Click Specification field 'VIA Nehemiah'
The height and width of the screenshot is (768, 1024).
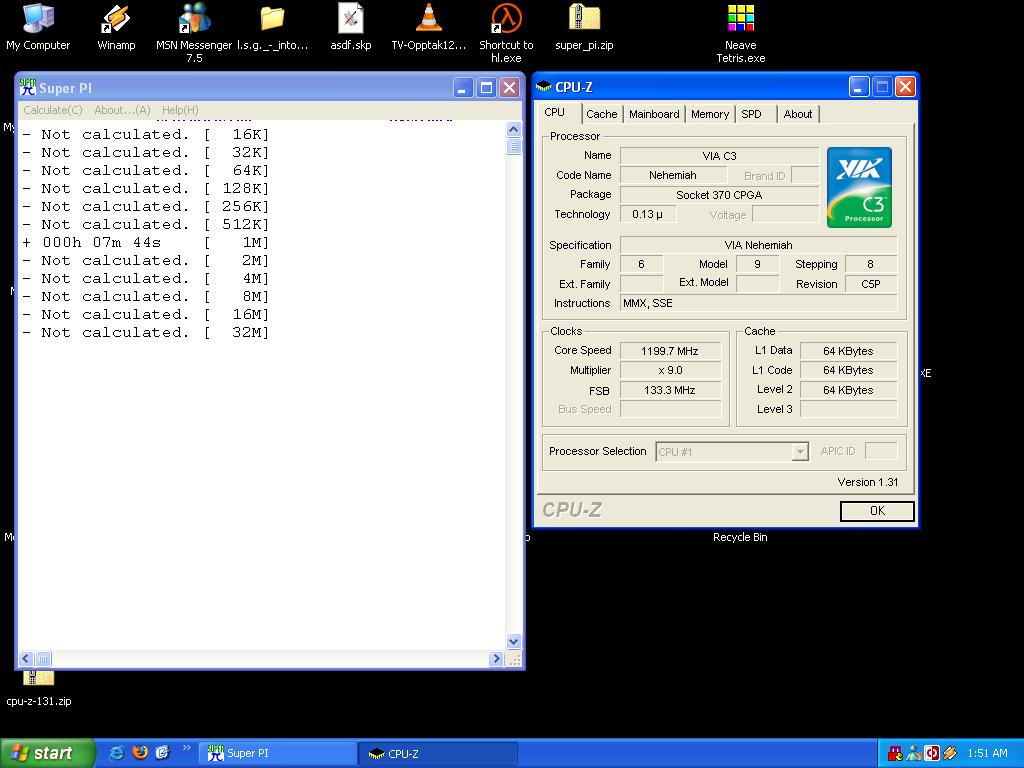tap(758, 245)
